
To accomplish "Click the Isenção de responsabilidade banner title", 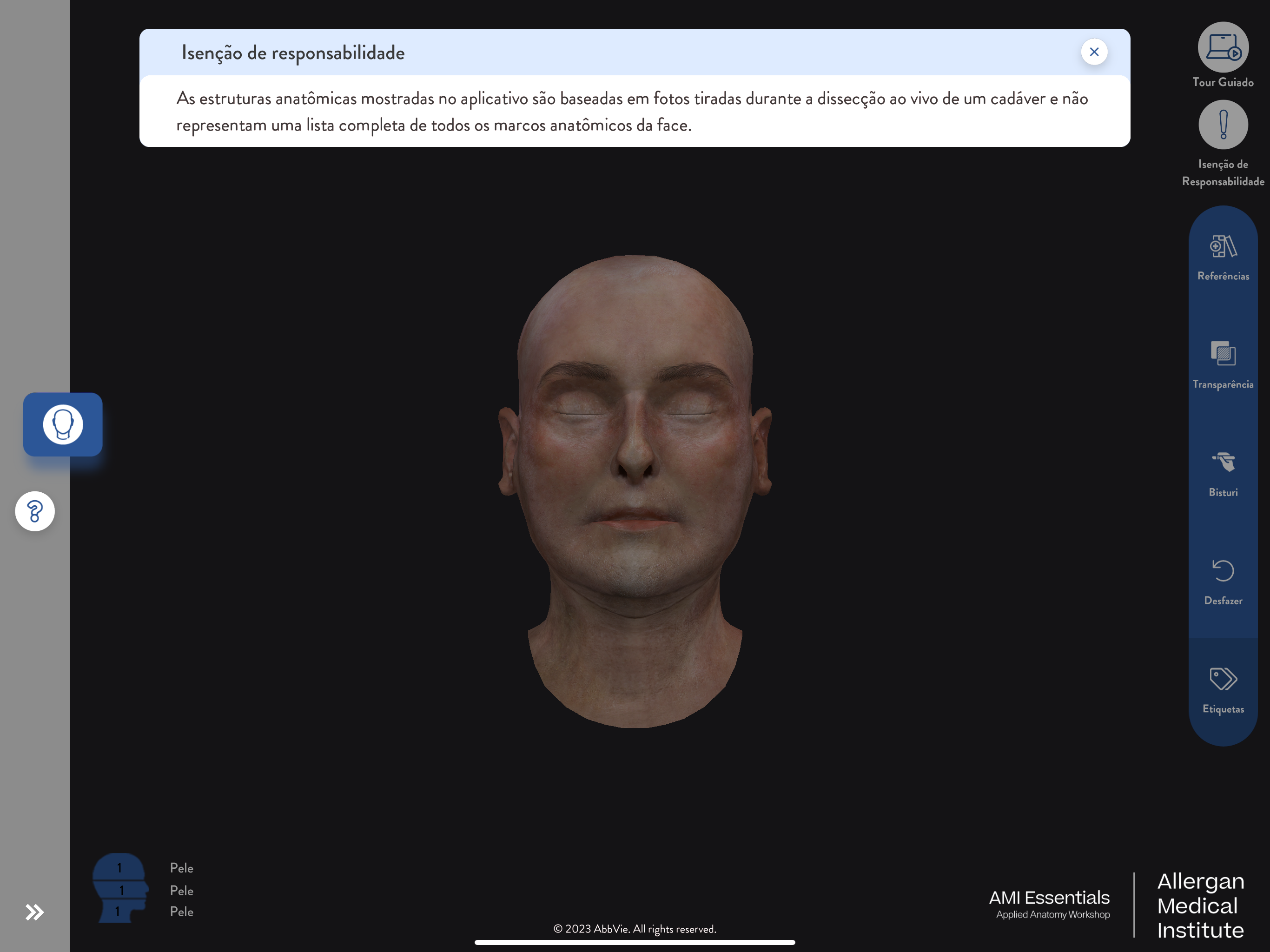I will coord(293,53).
